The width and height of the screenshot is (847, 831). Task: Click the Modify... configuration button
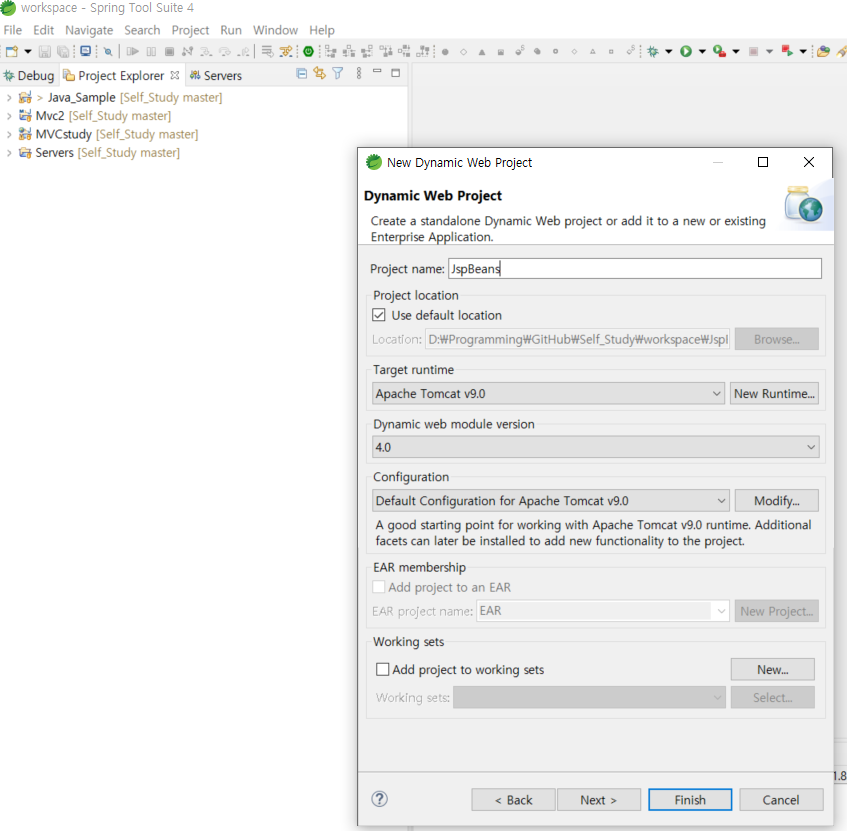776,501
